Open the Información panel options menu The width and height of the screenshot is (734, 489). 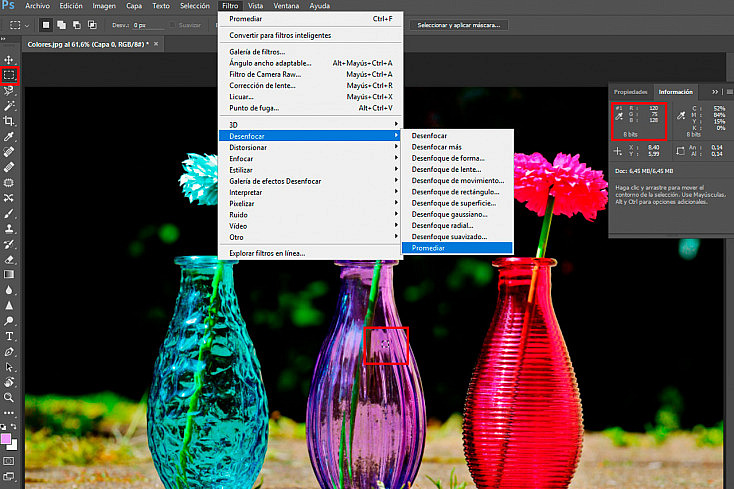coord(729,92)
